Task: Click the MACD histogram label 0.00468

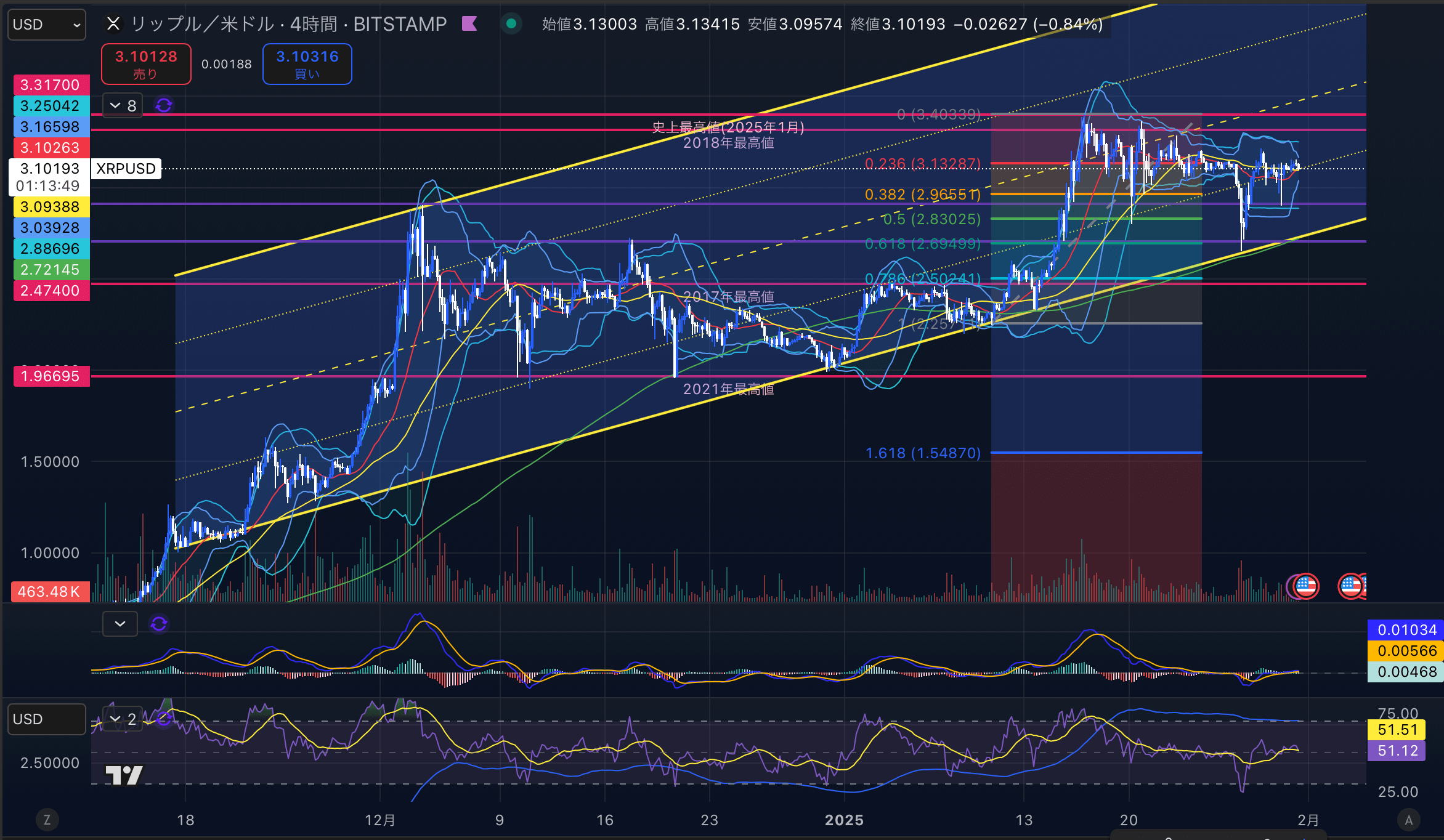Action: 1406,672
